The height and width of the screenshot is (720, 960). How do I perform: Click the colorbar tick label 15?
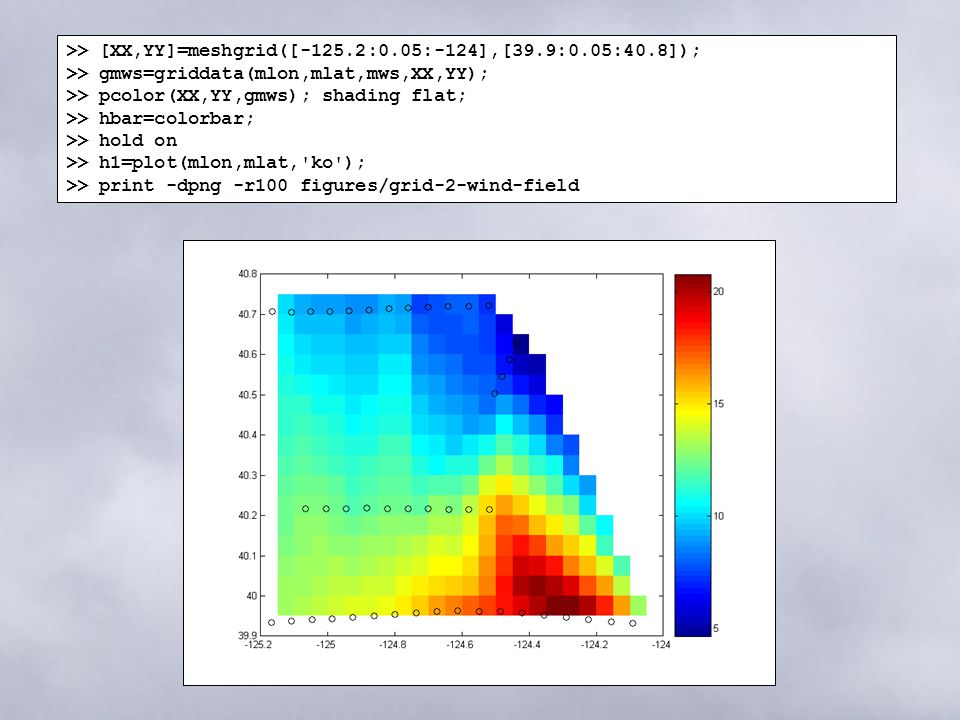tap(719, 404)
